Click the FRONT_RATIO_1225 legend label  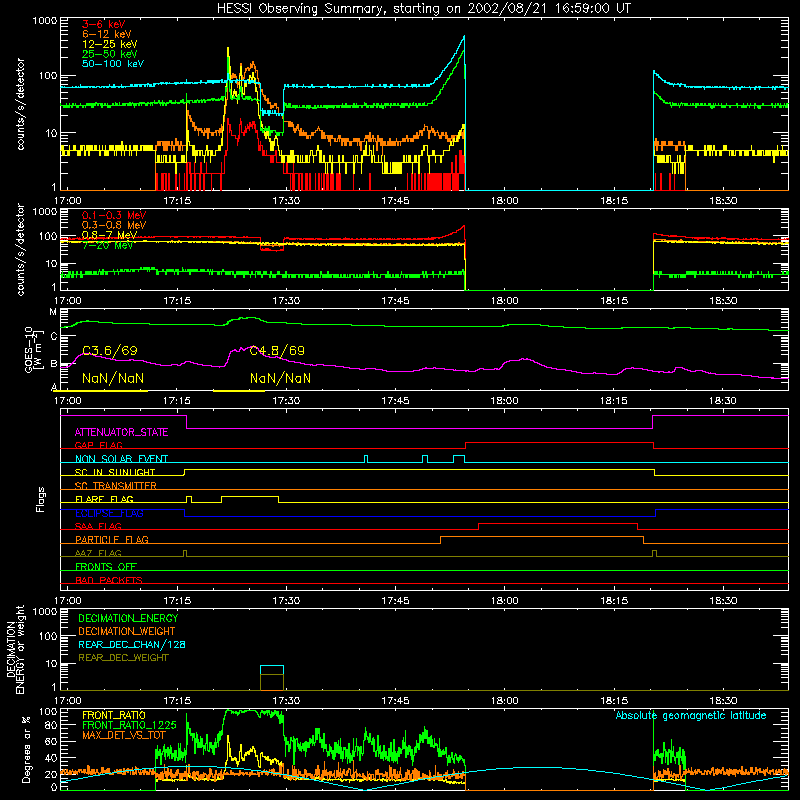pyautogui.click(x=129, y=725)
